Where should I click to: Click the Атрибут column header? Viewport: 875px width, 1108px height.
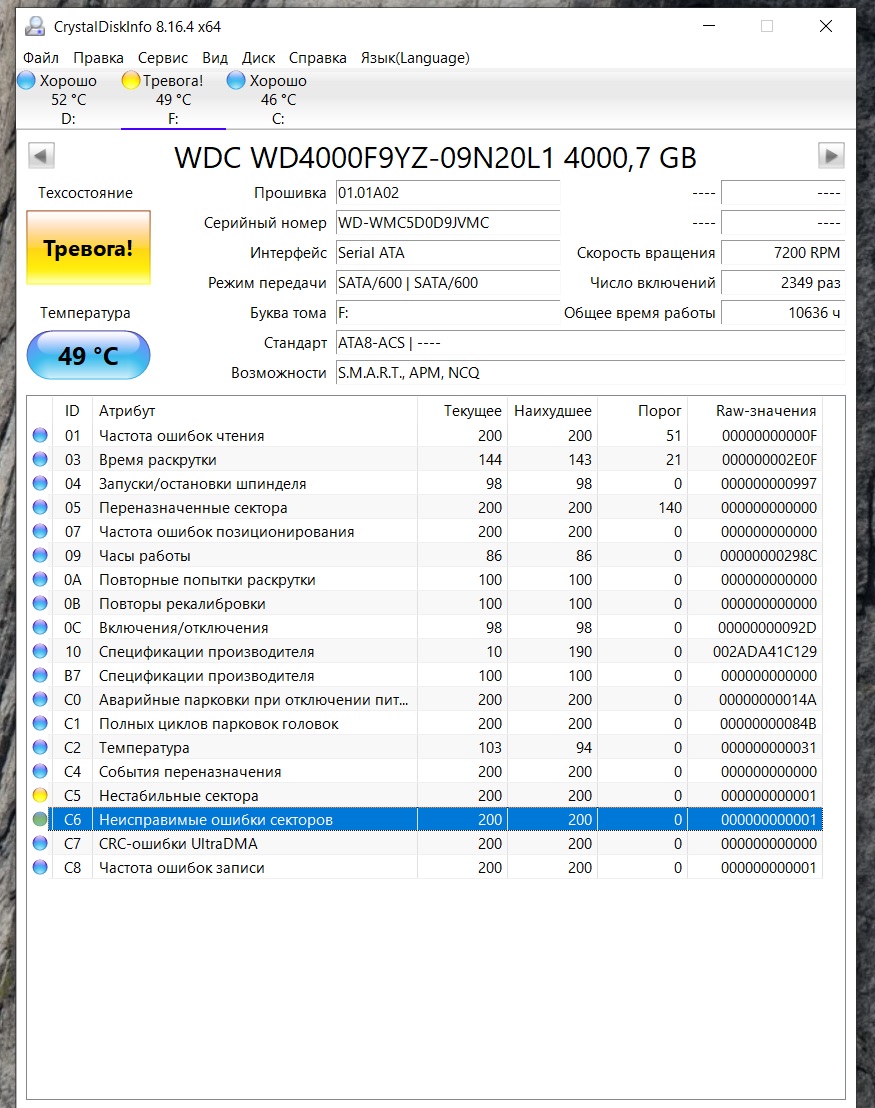pos(254,411)
